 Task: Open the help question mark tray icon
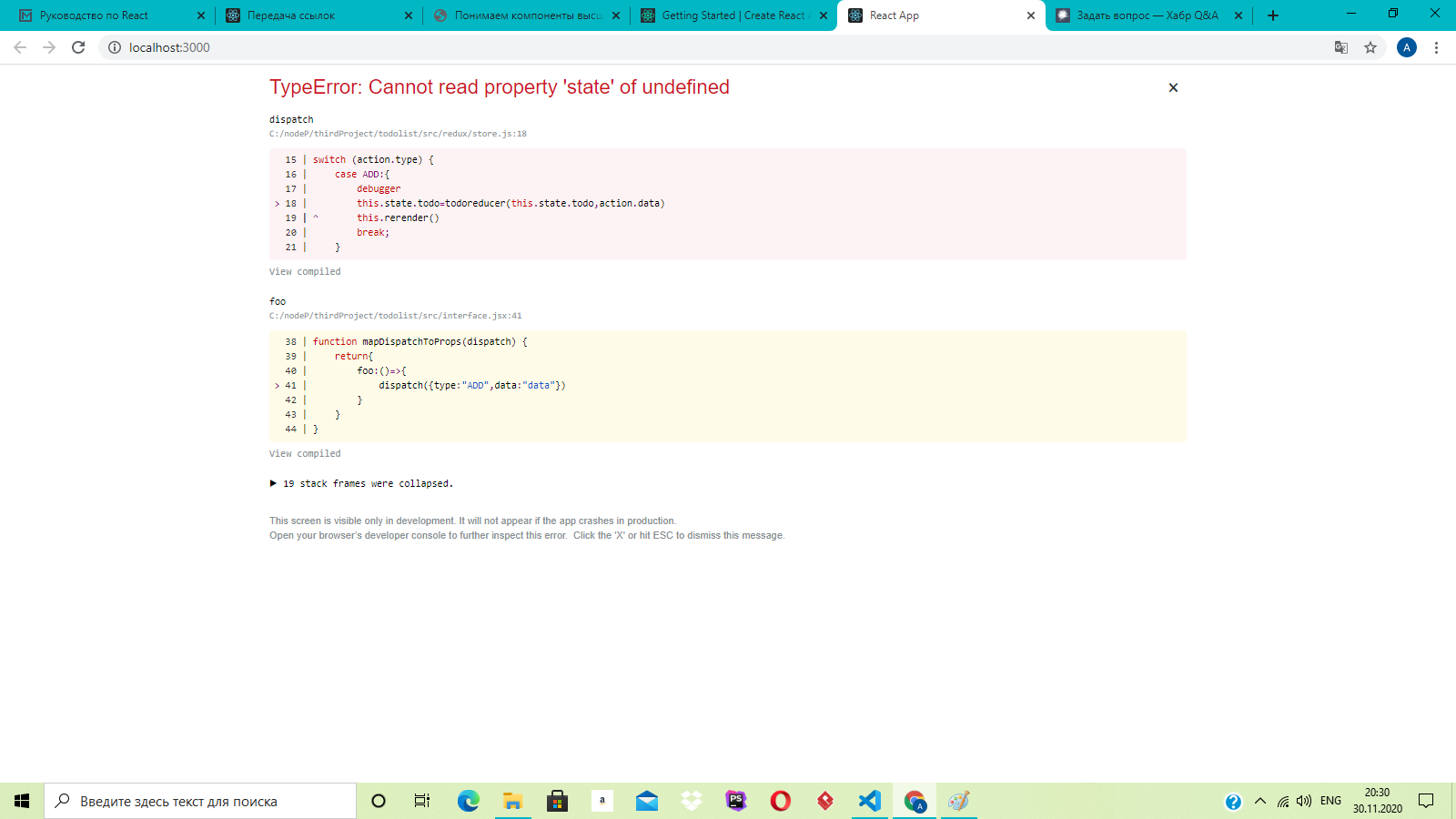(1233, 802)
